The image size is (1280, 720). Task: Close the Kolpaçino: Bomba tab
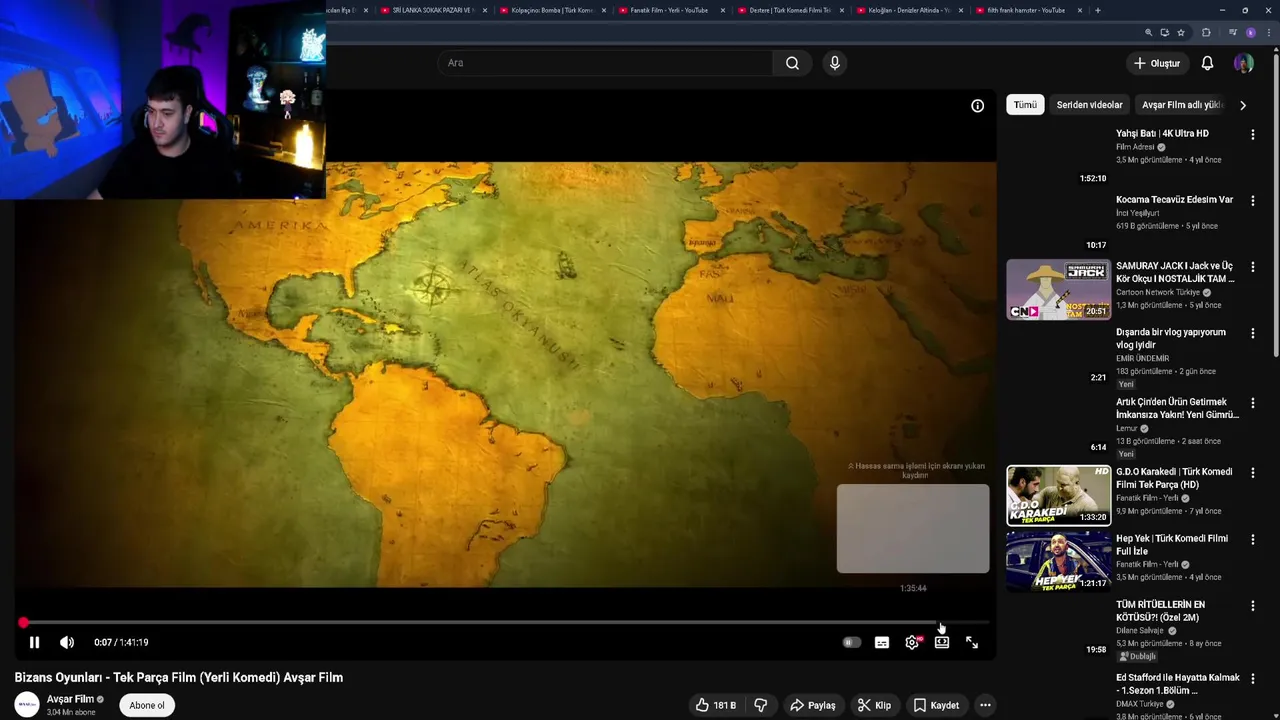click(x=604, y=10)
